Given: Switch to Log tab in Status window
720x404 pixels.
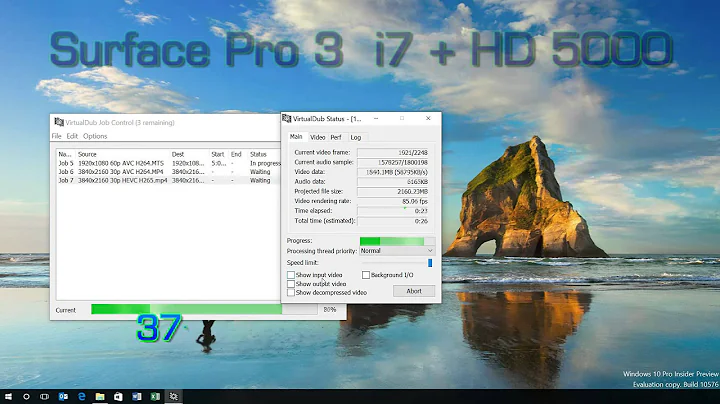Looking at the screenshot, I should point(355,137).
